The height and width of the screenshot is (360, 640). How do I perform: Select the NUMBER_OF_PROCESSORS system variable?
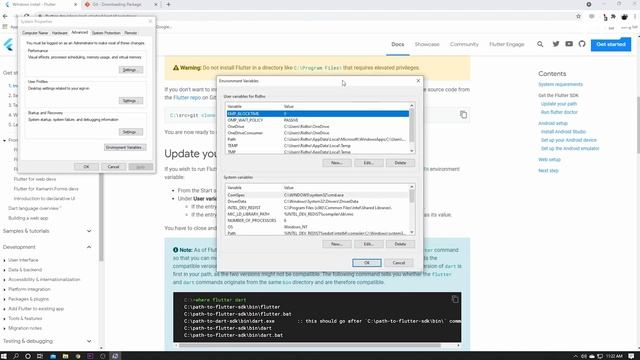coord(318,220)
